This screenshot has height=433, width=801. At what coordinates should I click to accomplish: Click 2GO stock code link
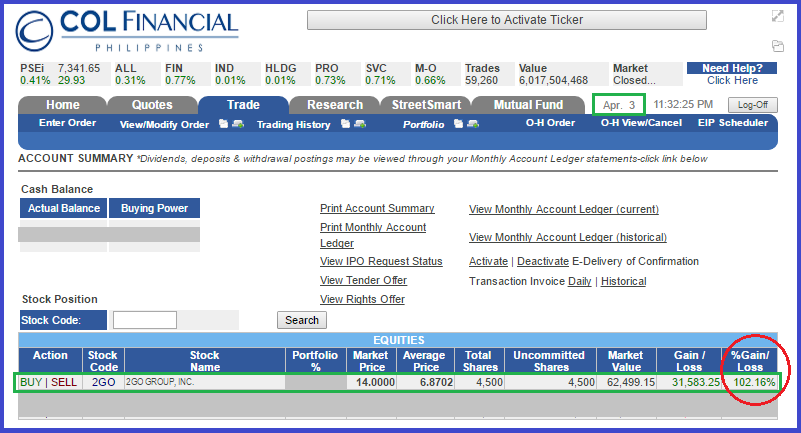[103, 382]
